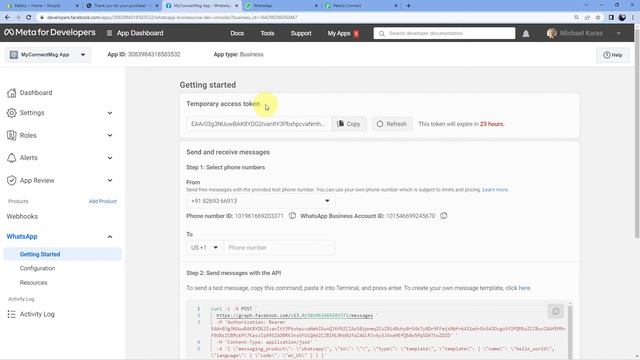Image resolution: width=640 pixels, height=360 pixels.
Task: Click the Add Product link
Action: [103, 201]
